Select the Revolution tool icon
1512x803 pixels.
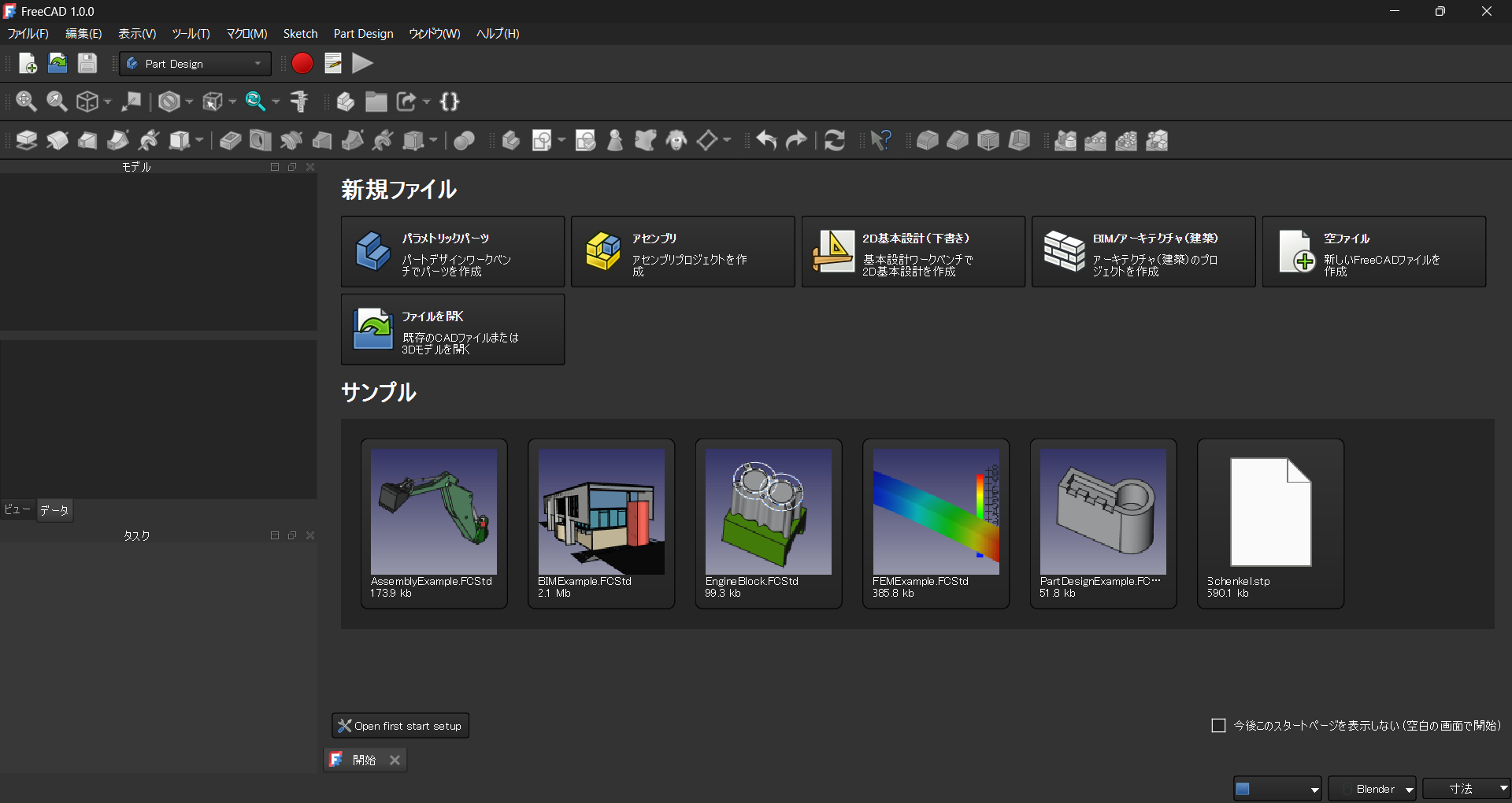[x=57, y=140]
